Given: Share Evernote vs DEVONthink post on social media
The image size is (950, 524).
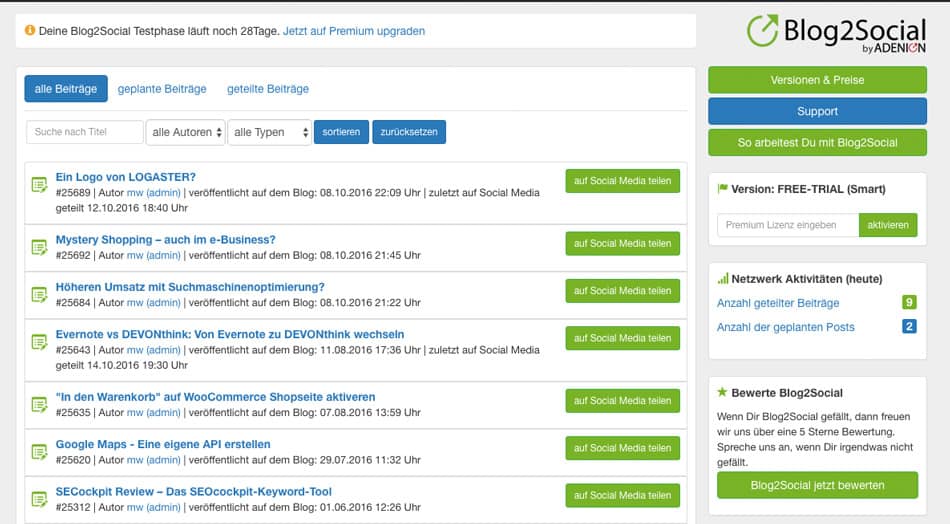Looking at the screenshot, I should click(623, 338).
